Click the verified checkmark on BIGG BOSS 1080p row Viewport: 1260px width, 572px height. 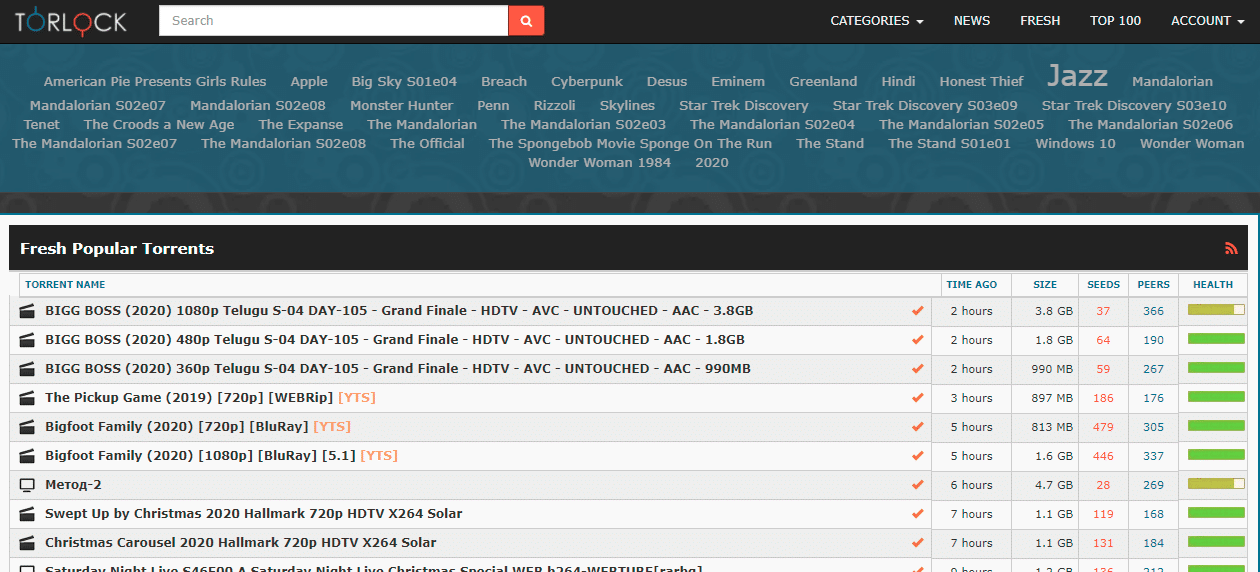coord(918,311)
